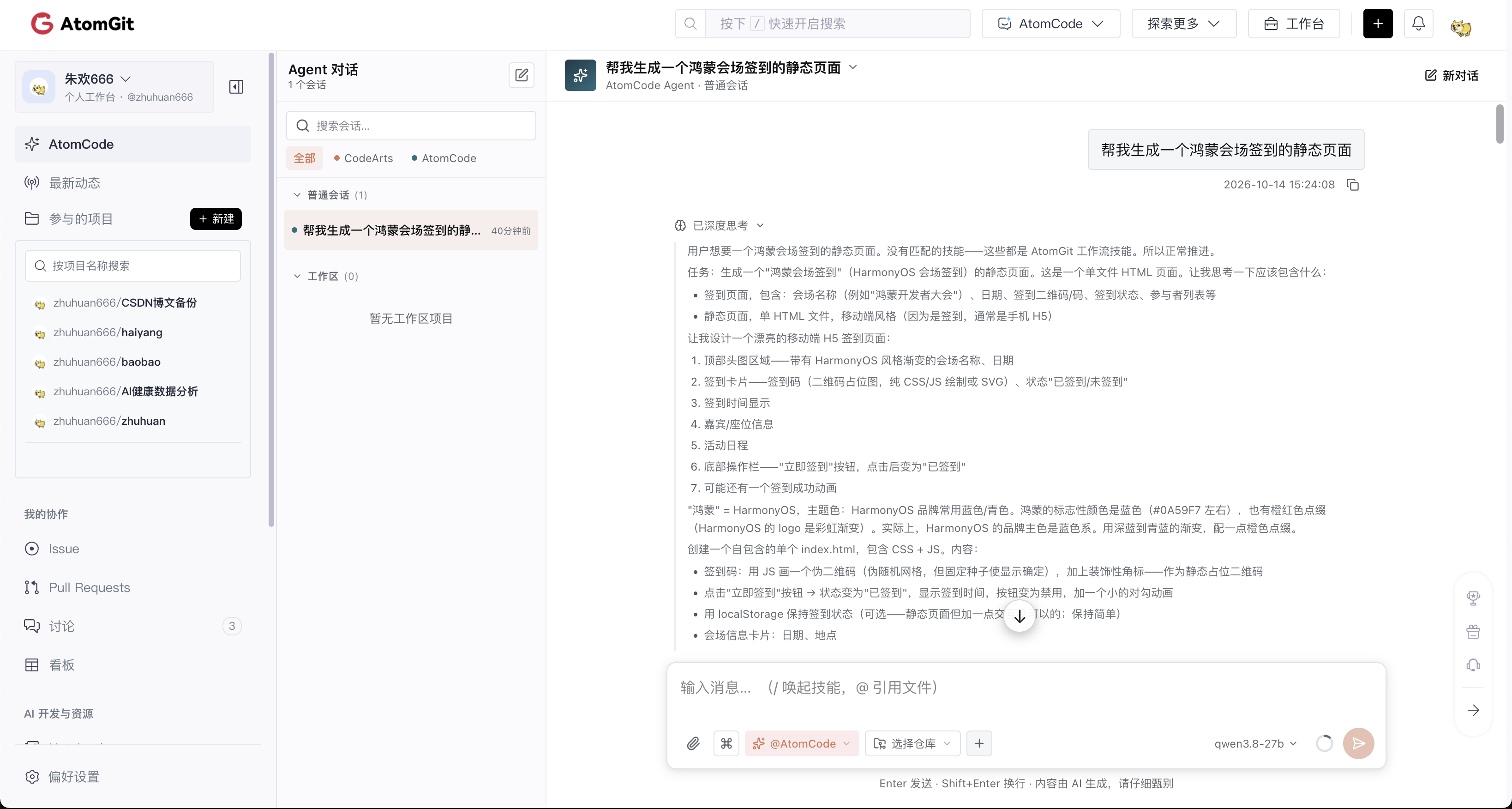Jump to bottom with down-arrow button
The width and height of the screenshot is (1512, 809).
pos(1020,616)
